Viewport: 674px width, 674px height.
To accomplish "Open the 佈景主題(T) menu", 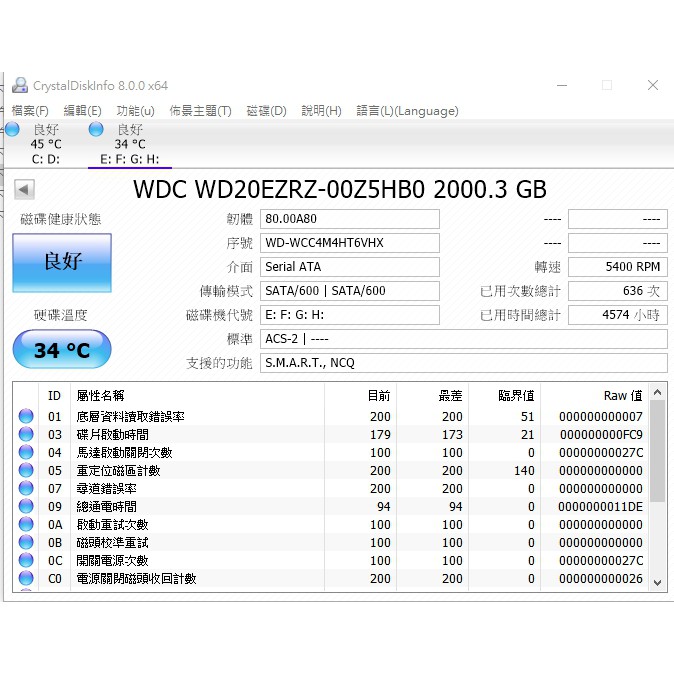I will 200,111.
